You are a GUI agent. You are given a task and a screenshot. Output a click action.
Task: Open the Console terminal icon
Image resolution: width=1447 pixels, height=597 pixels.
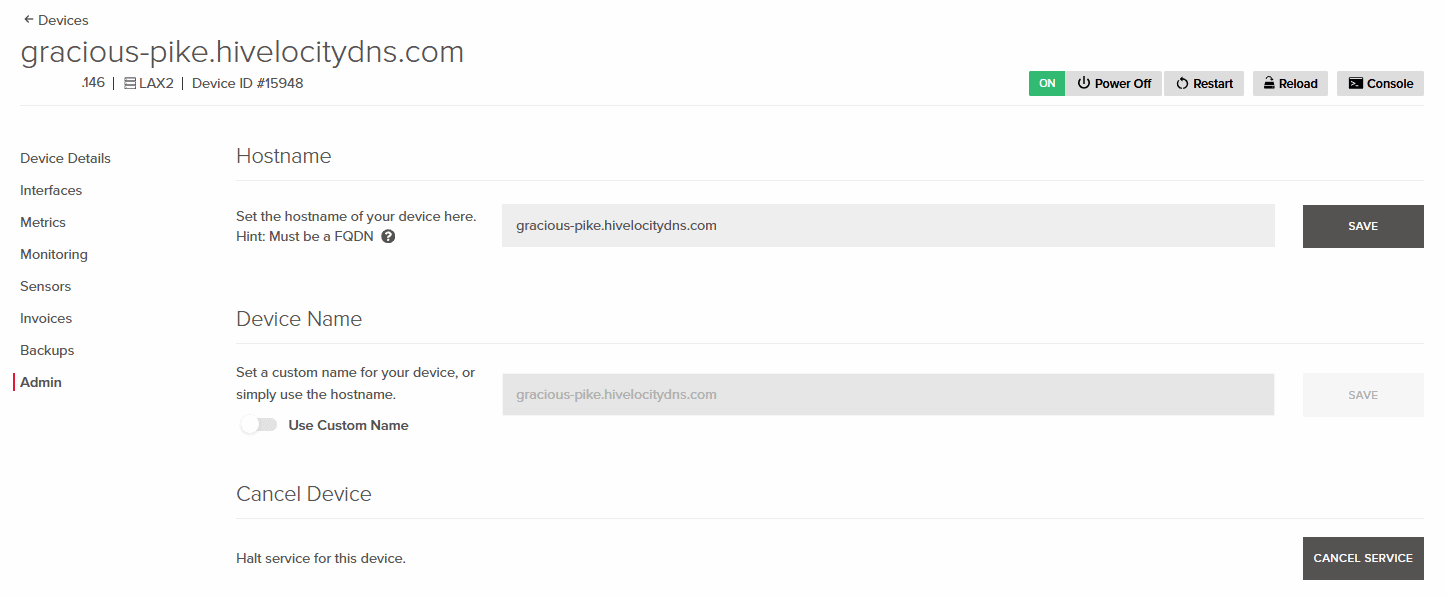click(1355, 84)
